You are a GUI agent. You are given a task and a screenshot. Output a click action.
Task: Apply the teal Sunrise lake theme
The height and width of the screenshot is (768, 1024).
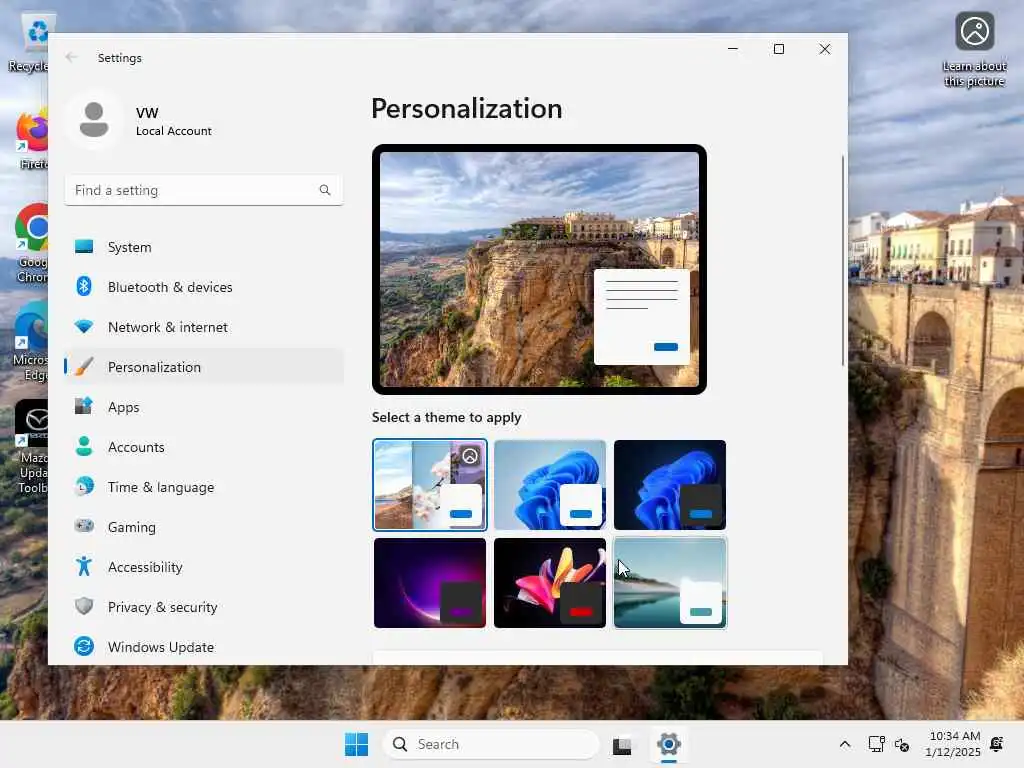point(669,583)
